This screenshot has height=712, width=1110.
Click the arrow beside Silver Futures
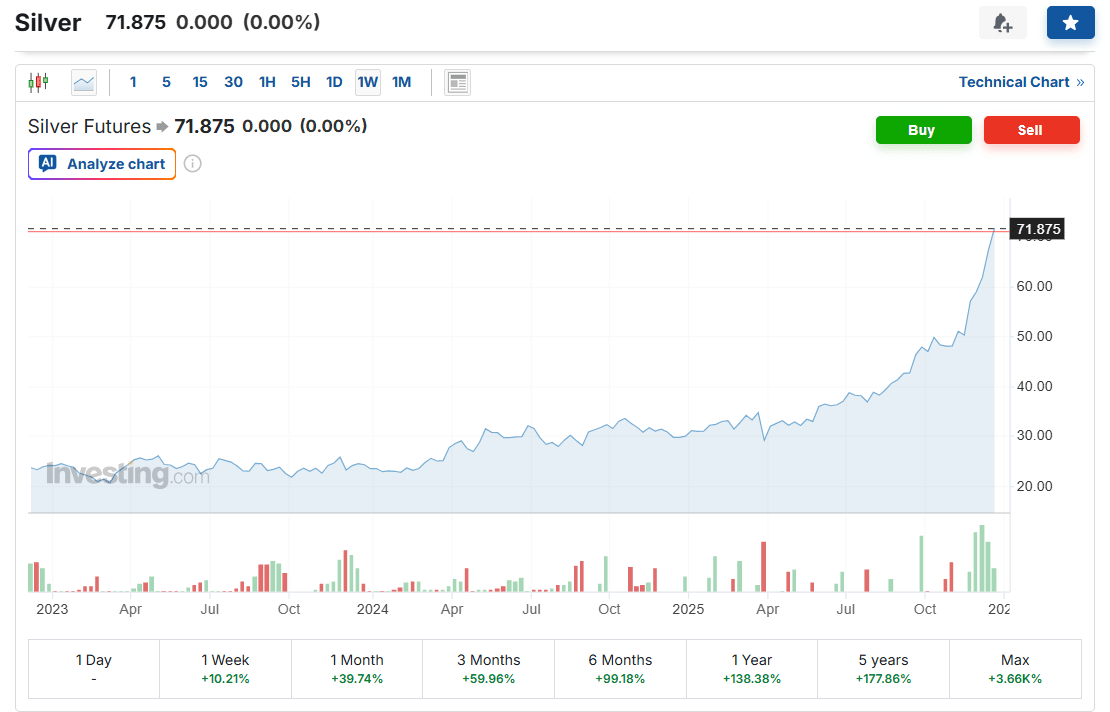click(x=162, y=127)
